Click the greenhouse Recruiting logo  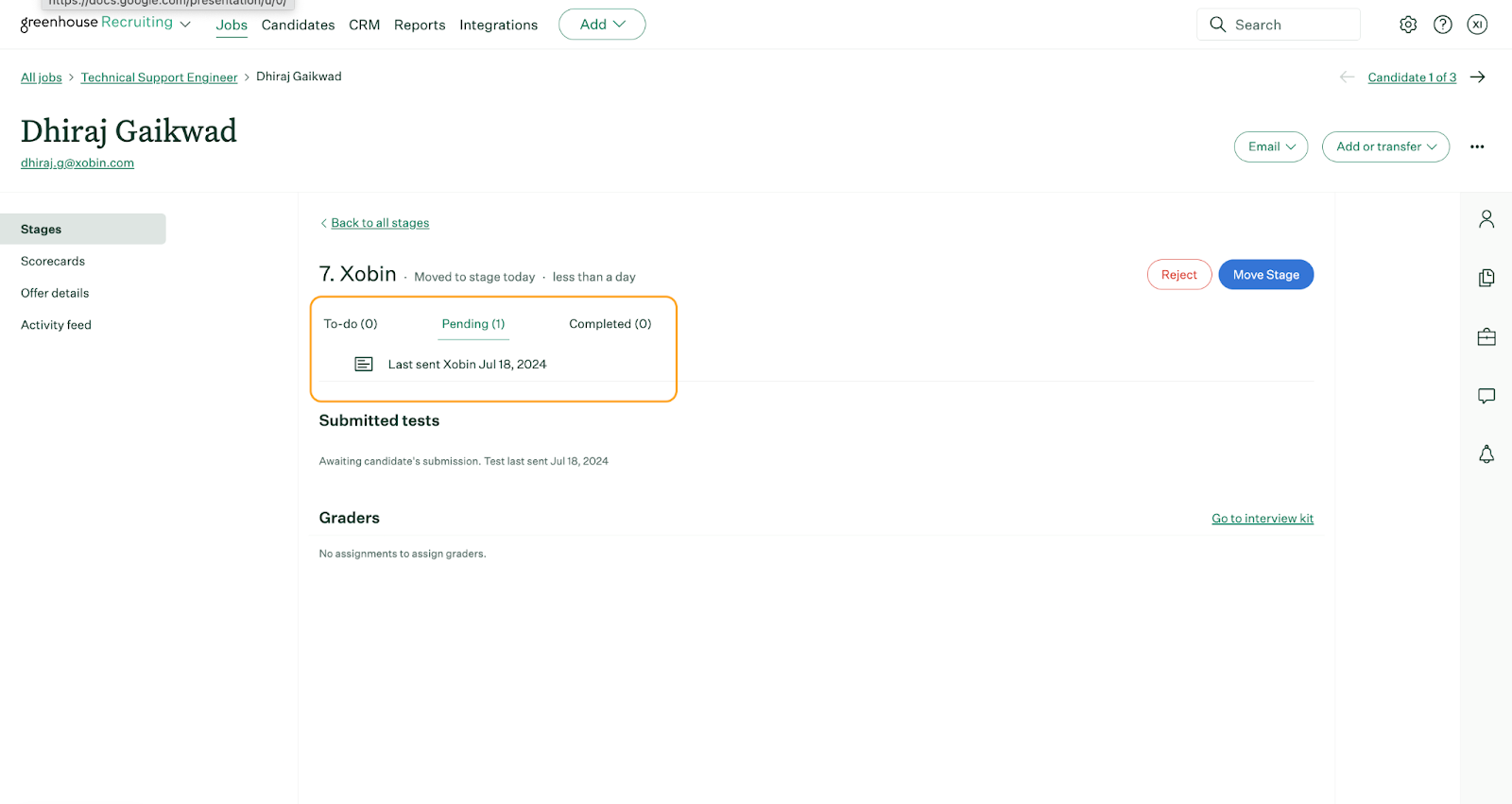click(x=96, y=23)
